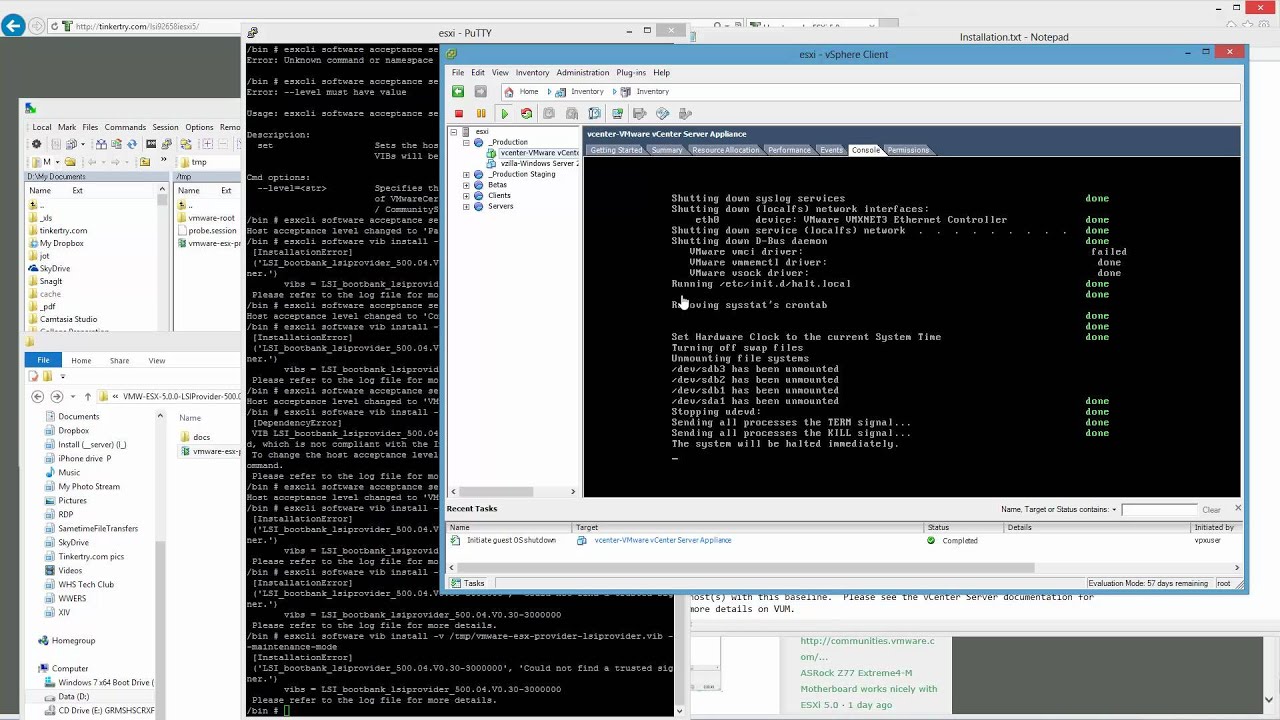Open Snapshot Manager from the vSphere toolbar

pyautogui.click(x=595, y=114)
